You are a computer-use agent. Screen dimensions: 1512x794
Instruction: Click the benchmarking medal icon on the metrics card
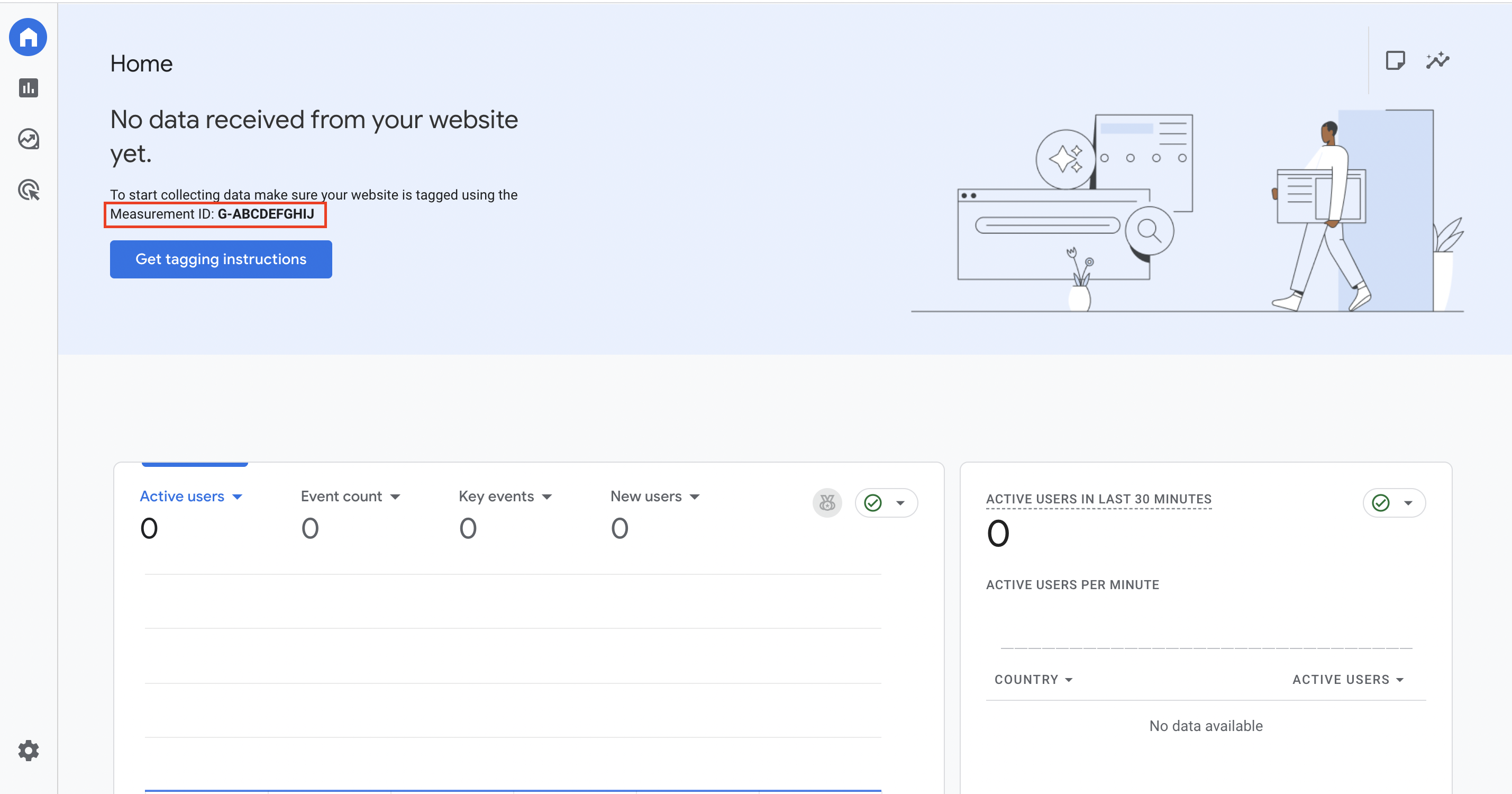(827, 503)
